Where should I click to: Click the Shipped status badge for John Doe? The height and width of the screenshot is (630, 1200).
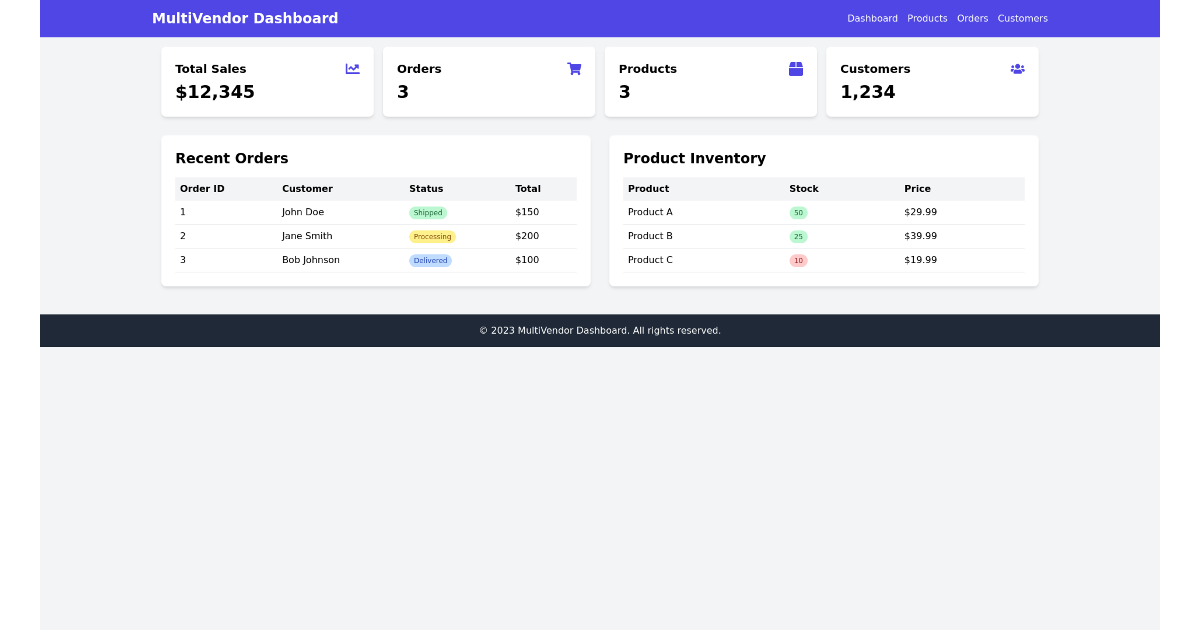click(428, 212)
